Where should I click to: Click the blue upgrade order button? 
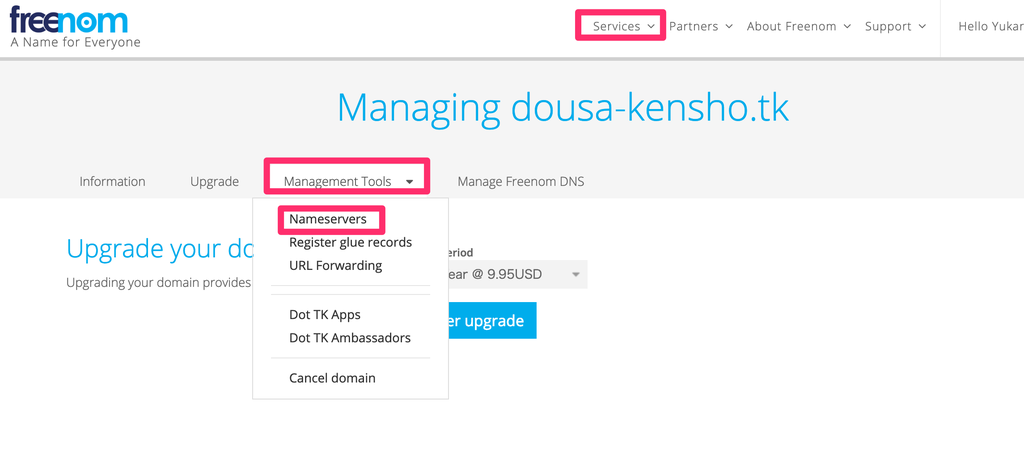(x=492, y=321)
